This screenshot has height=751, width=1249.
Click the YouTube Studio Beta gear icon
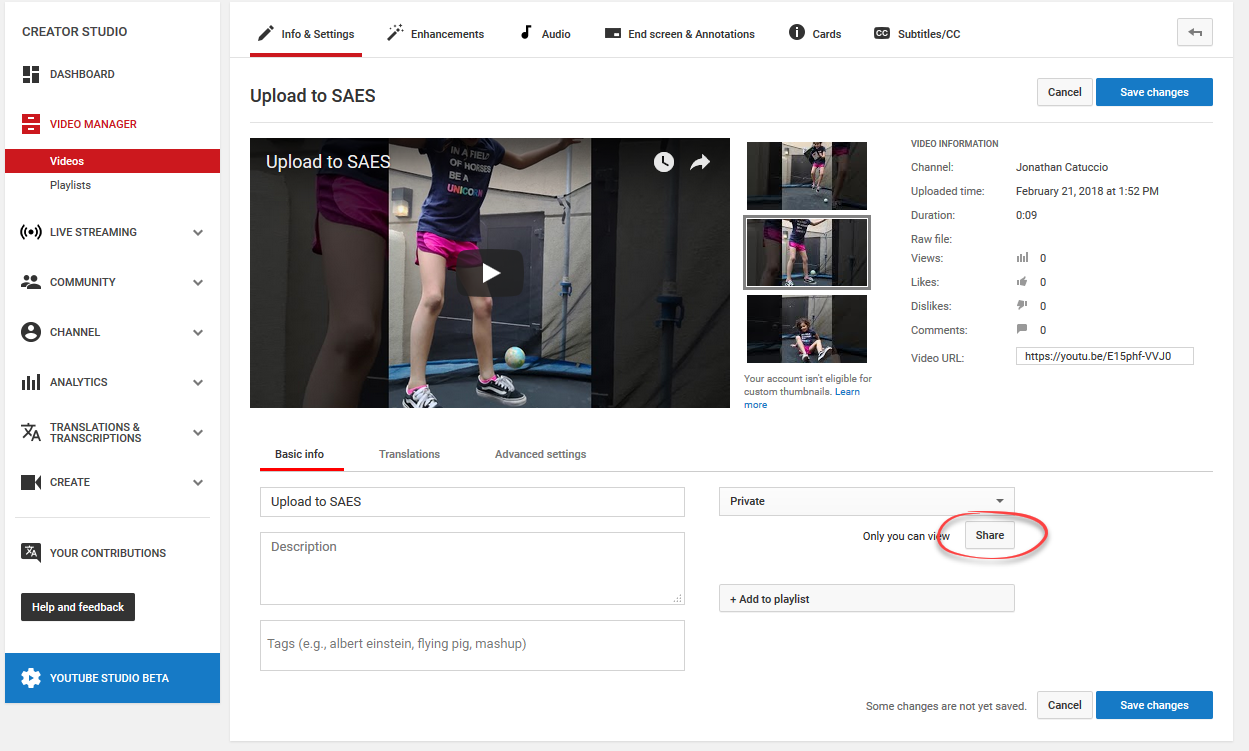pos(31,678)
